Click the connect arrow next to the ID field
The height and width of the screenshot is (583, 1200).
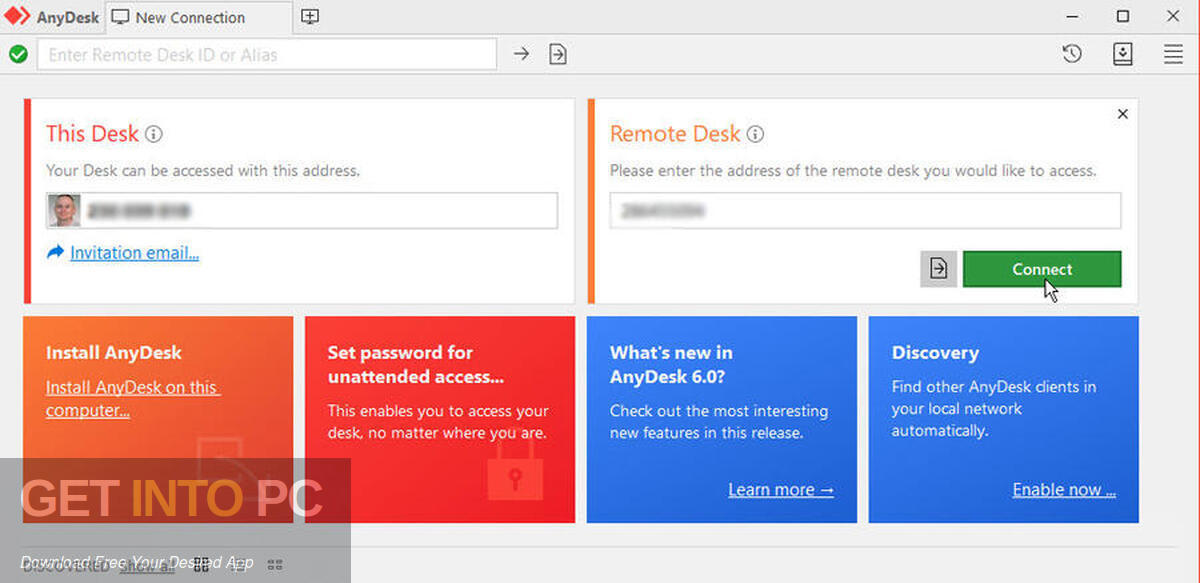[x=521, y=54]
